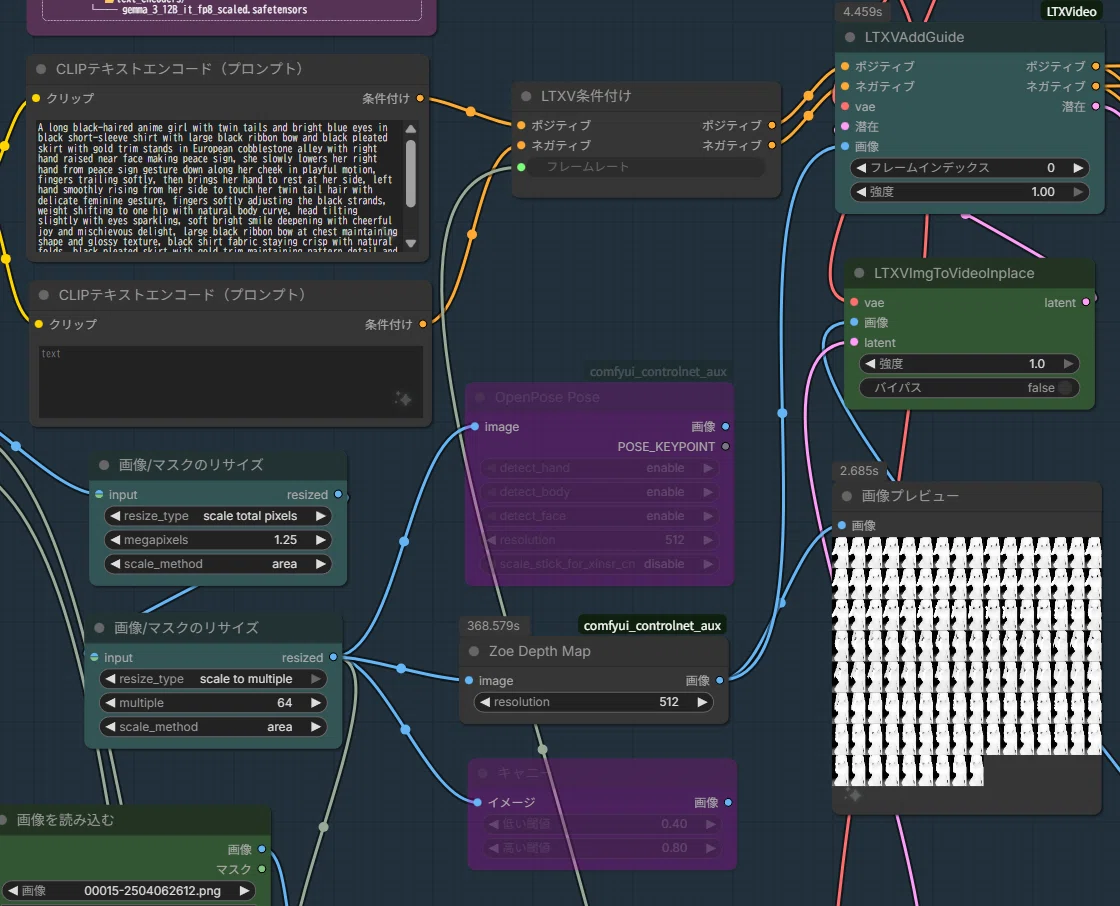The height and width of the screenshot is (906, 1120).
Task: Click the 画像を読み込む マスク output socket
Action: [262, 869]
